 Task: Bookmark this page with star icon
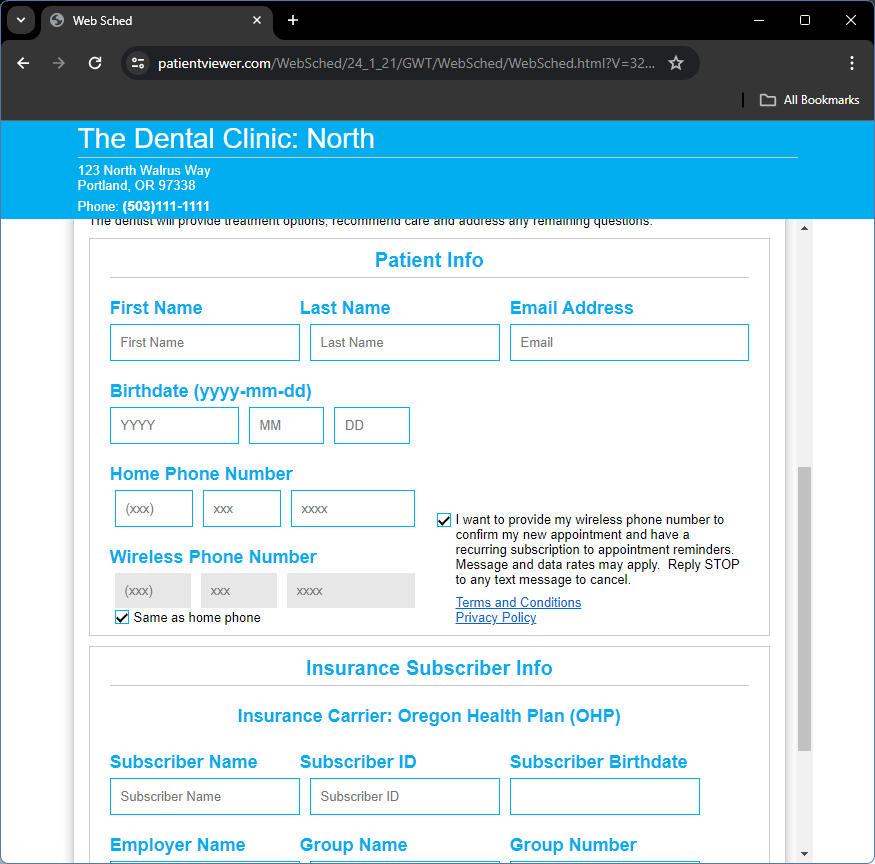[x=676, y=63]
